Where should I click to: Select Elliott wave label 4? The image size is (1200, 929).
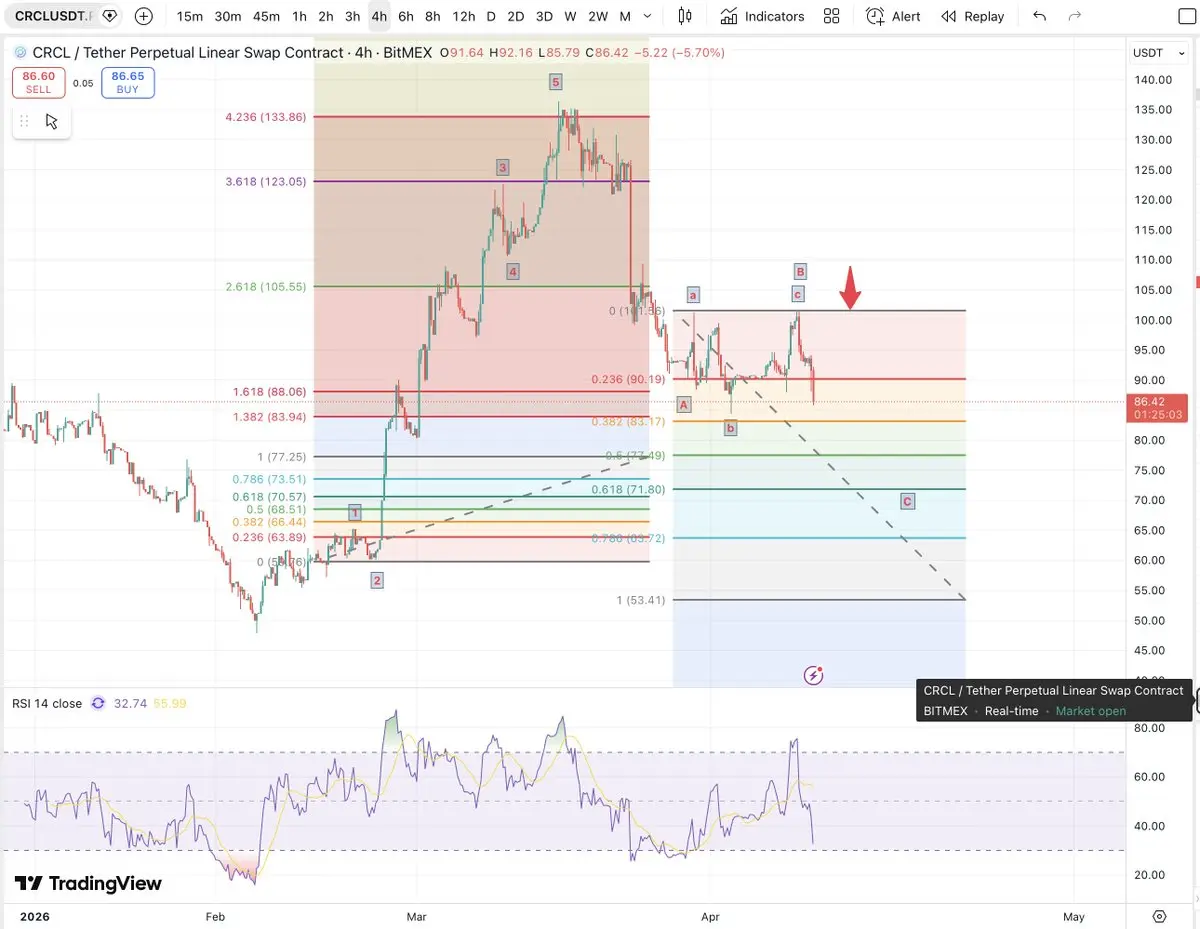coord(512,271)
